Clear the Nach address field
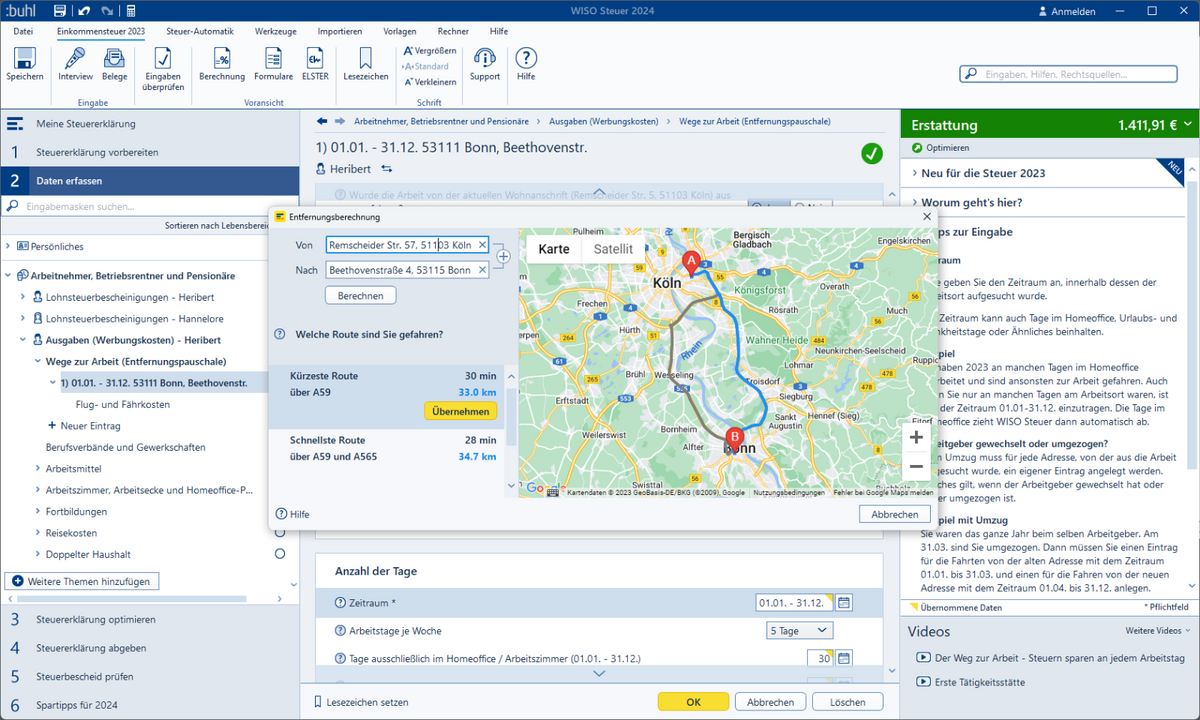 click(x=482, y=270)
